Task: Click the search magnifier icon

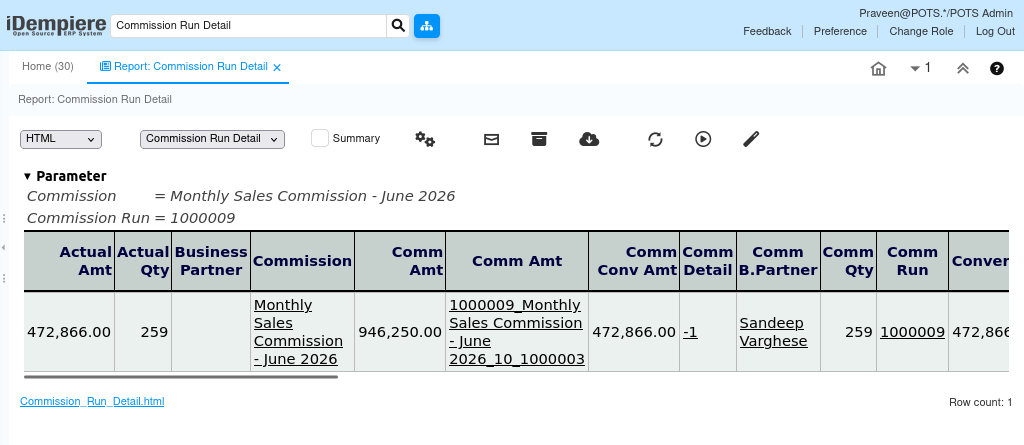Action: (x=398, y=26)
